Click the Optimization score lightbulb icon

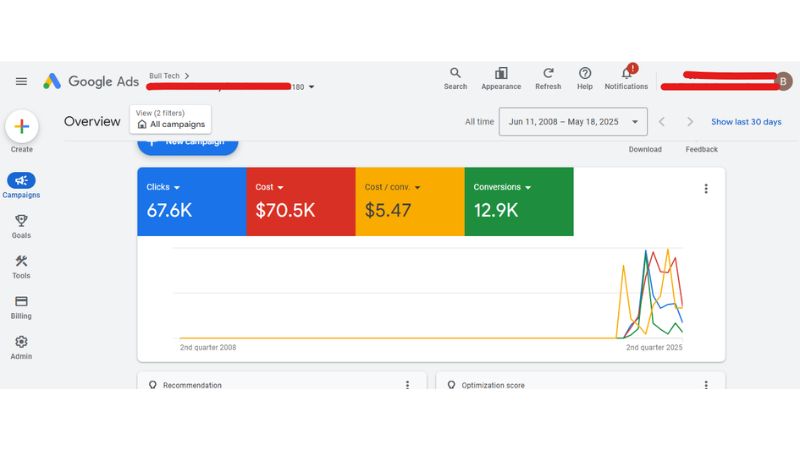451,385
